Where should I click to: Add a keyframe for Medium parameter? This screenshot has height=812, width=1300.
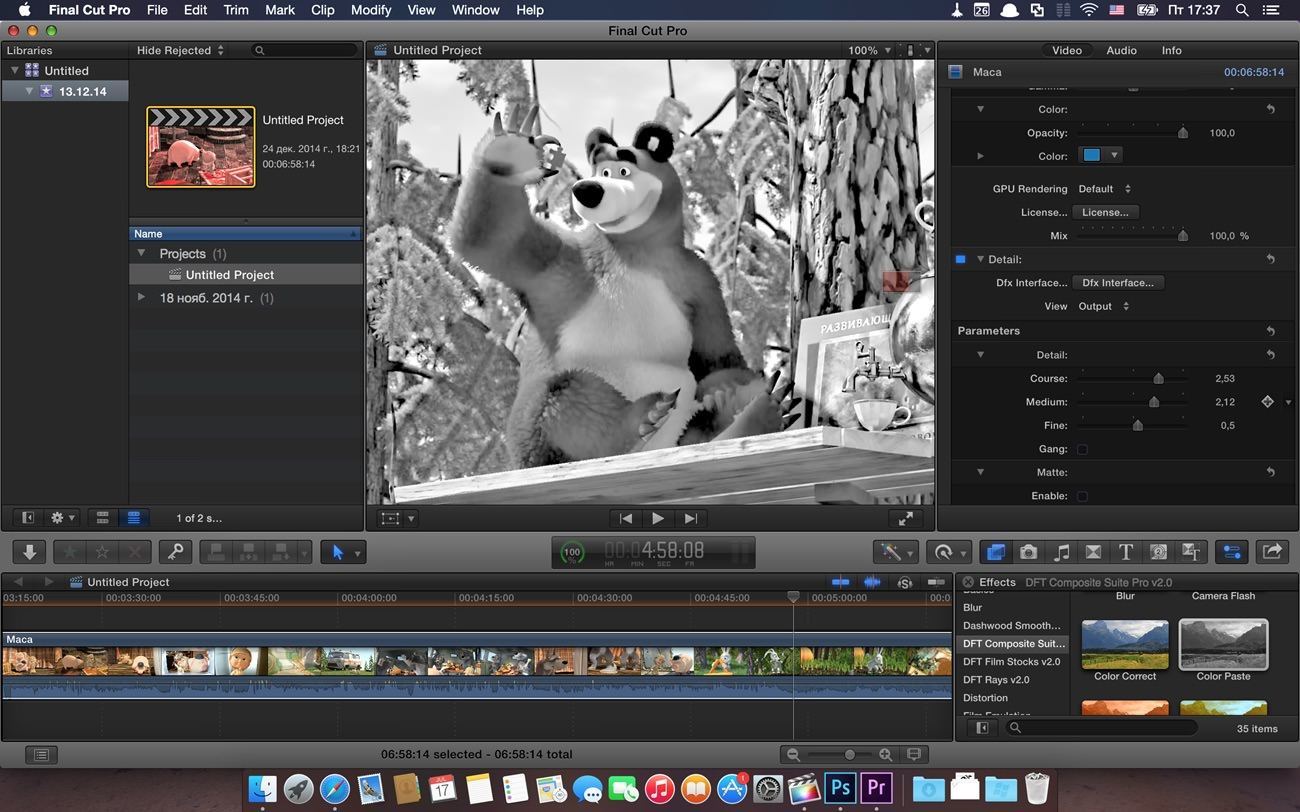tap(1267, 402)
